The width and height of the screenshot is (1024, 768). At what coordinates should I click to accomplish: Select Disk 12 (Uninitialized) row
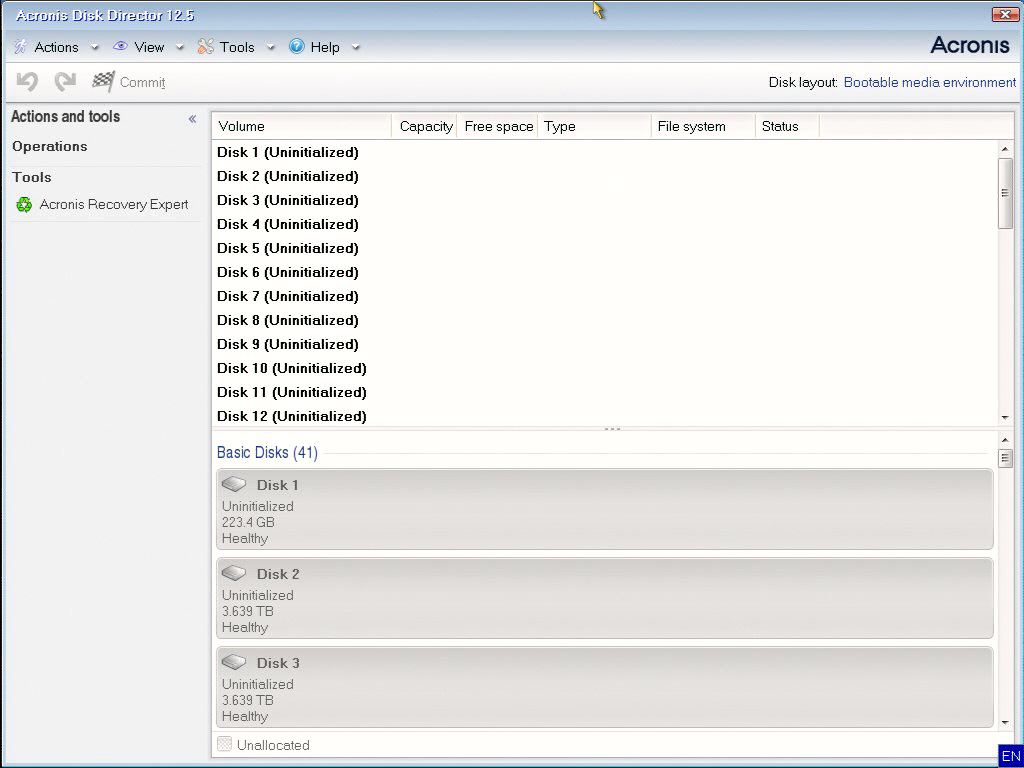coord(605,416)
